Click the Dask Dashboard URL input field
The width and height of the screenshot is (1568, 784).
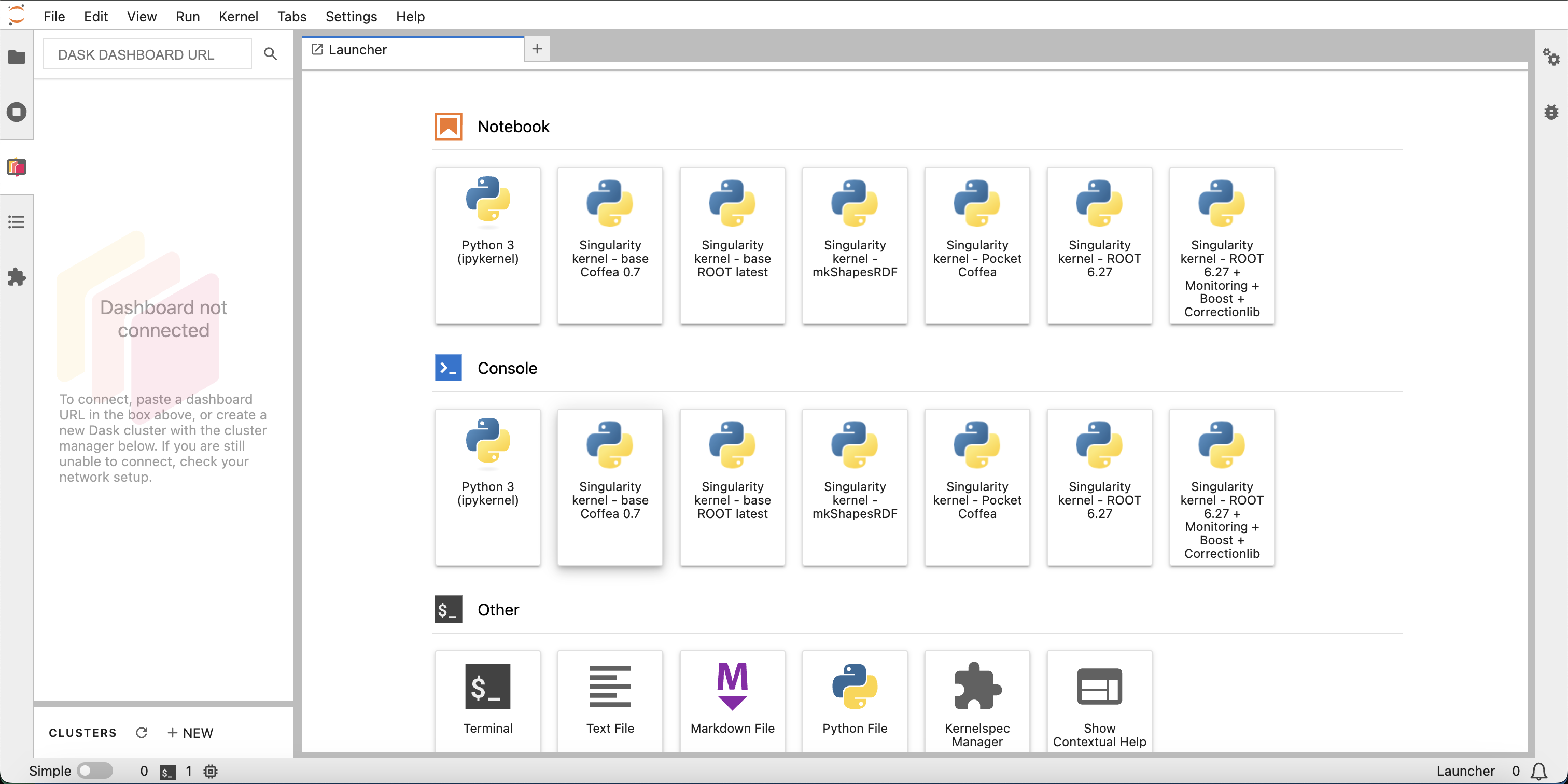click(x=147, y=54)
